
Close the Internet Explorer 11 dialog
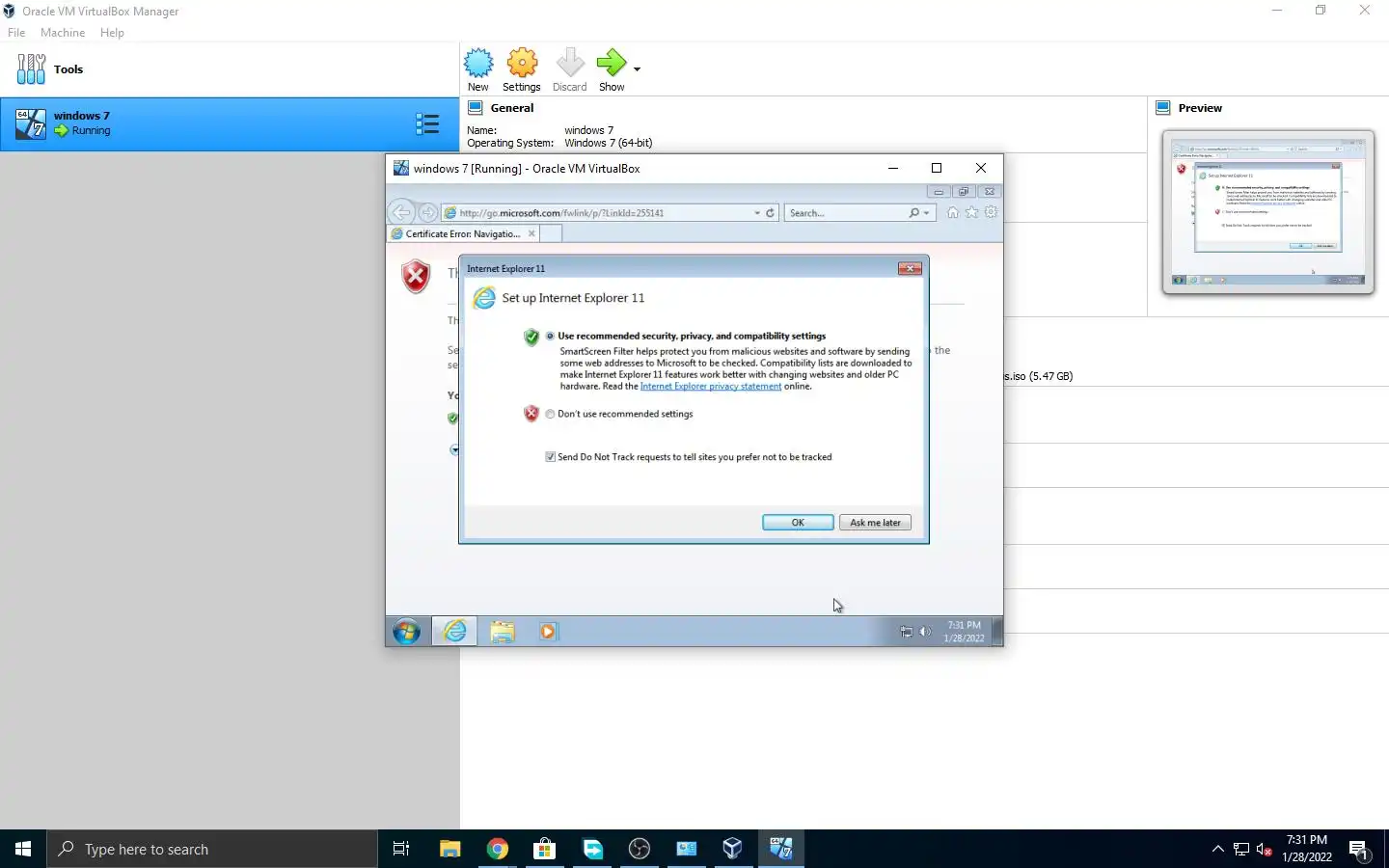click(910, 268)
